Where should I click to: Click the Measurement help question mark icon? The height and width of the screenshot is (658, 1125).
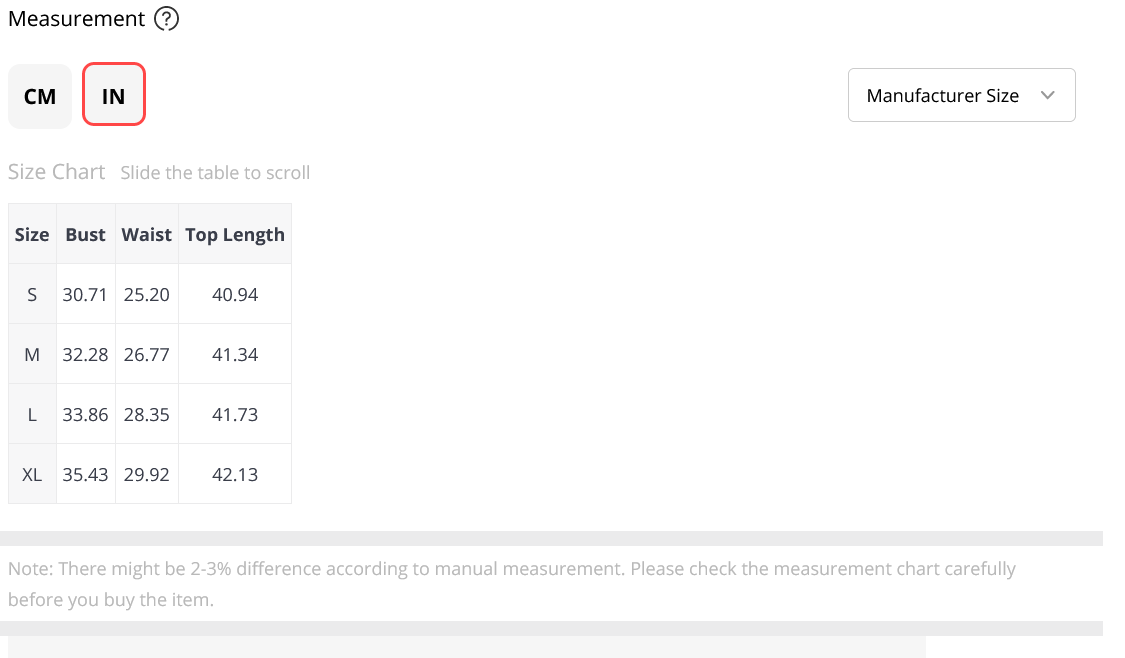[166, 19]
